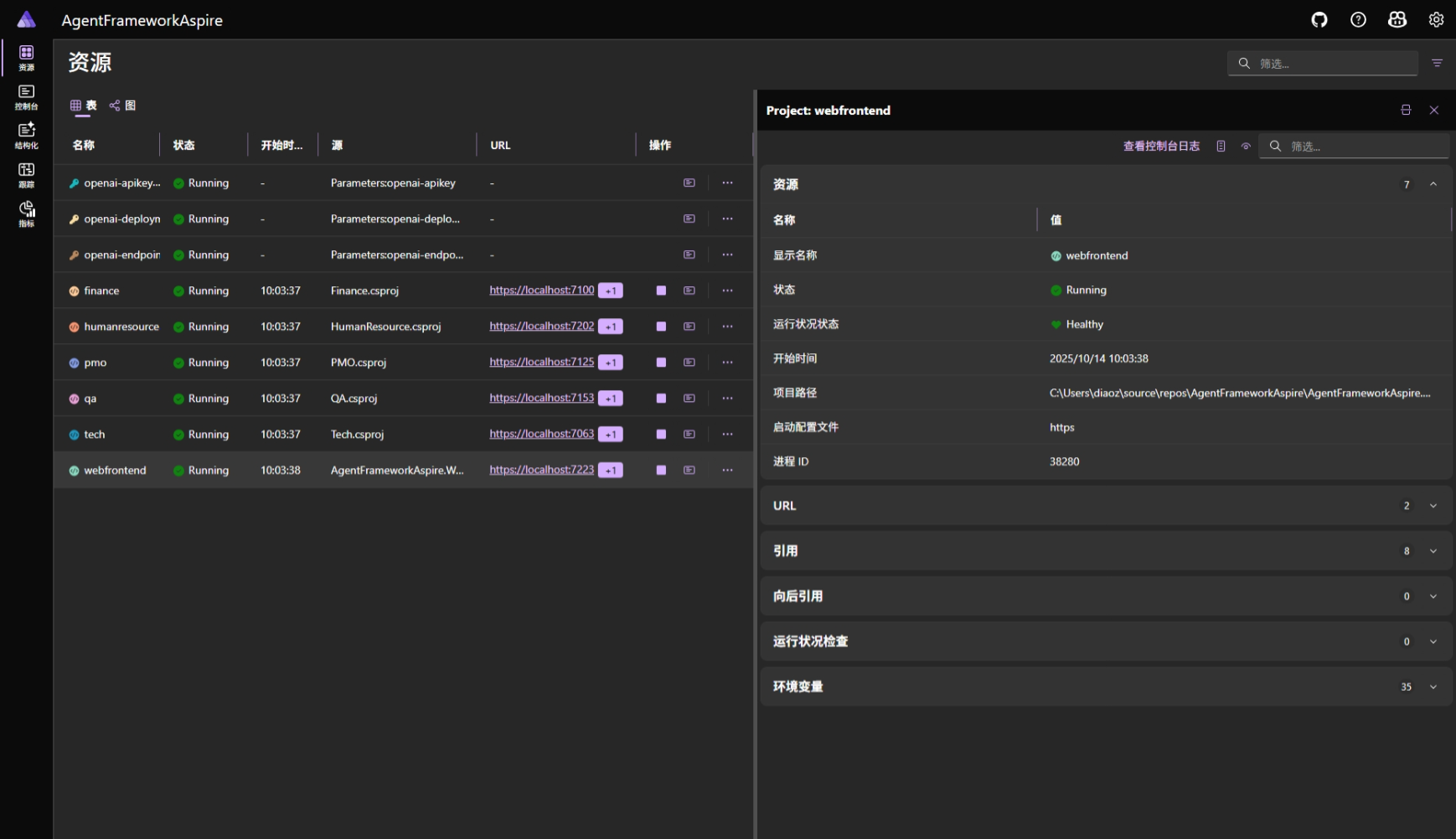
Task: Open the https://localhost:7223 link
Action: (542, 471)
